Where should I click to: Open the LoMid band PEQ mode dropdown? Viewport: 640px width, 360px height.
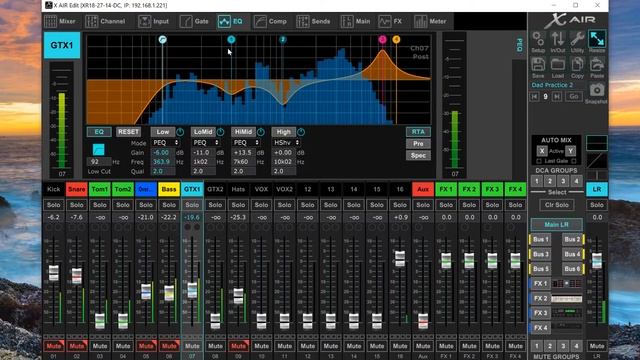pyautogui.click(x=206, y=142)
